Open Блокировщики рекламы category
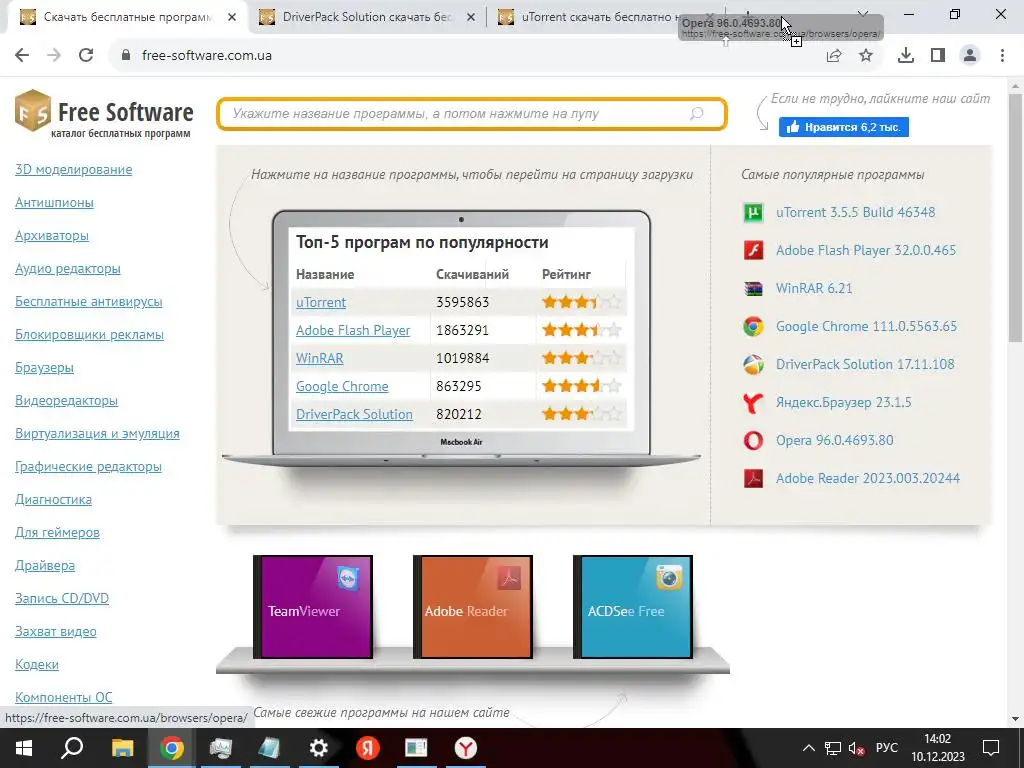Screen dimensions: 1024x768 pyautogui.click(x=89, y=334)
